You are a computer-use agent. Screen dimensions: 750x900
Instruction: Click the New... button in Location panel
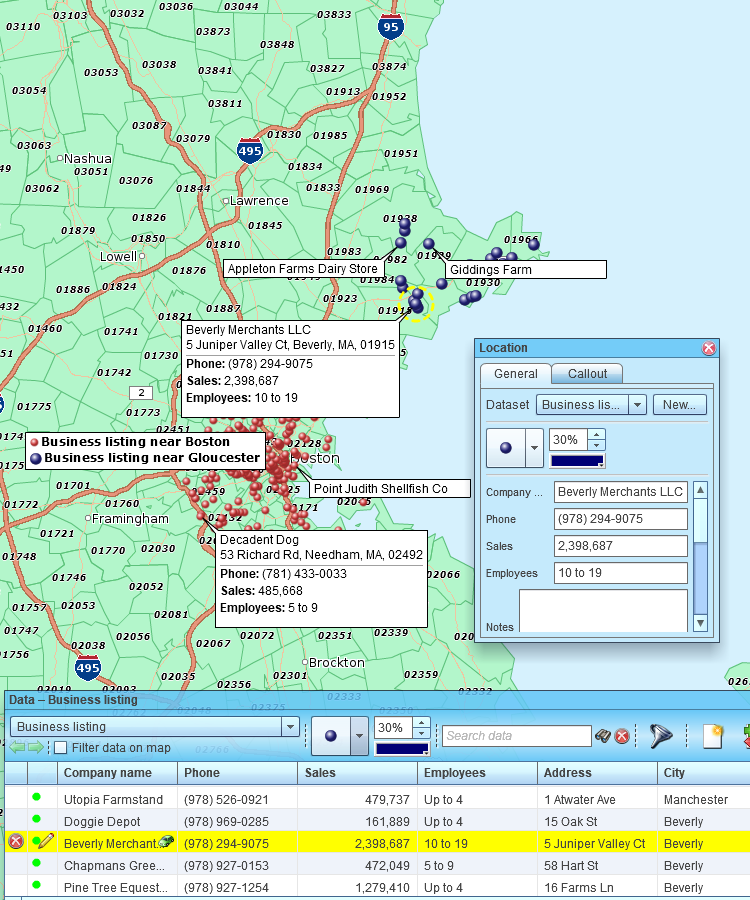[x=680, y=405]
